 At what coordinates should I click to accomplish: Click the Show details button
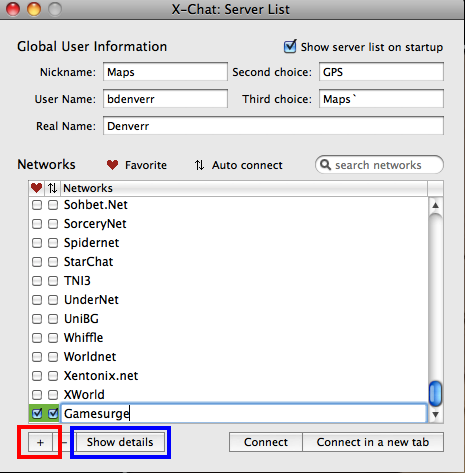120,442
